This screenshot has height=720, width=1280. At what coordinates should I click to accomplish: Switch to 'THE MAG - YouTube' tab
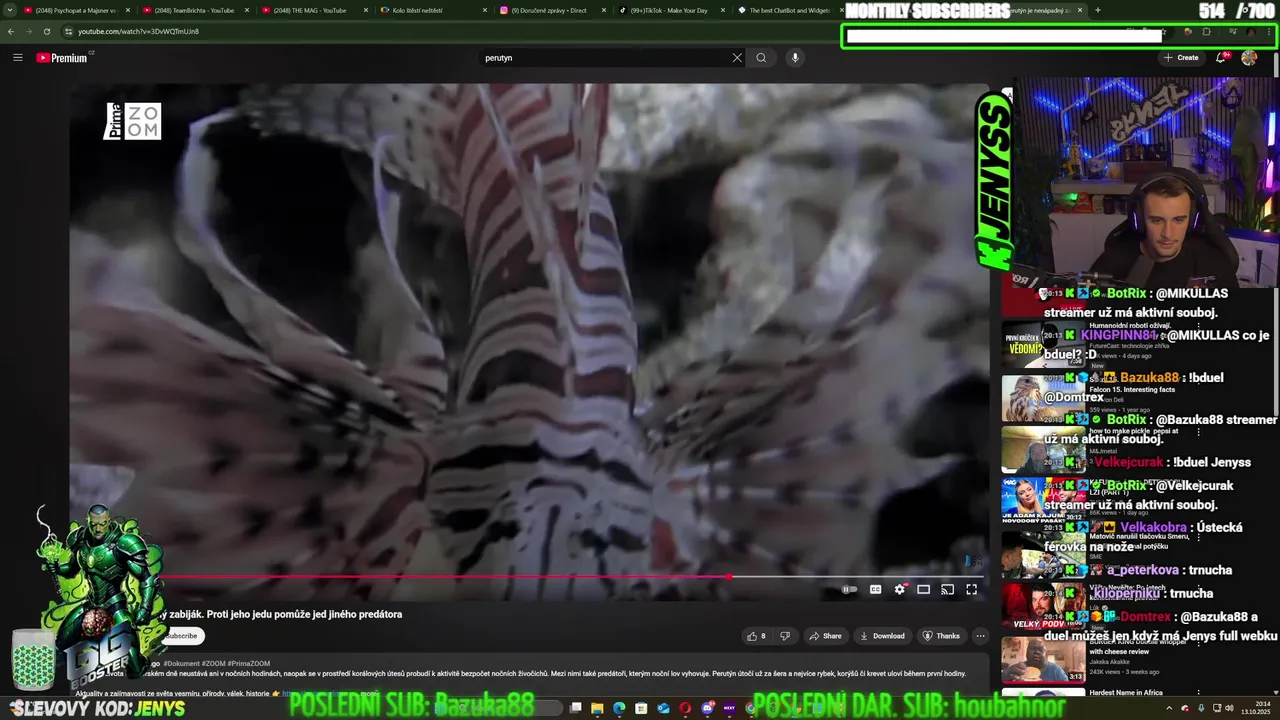[314, 10]
